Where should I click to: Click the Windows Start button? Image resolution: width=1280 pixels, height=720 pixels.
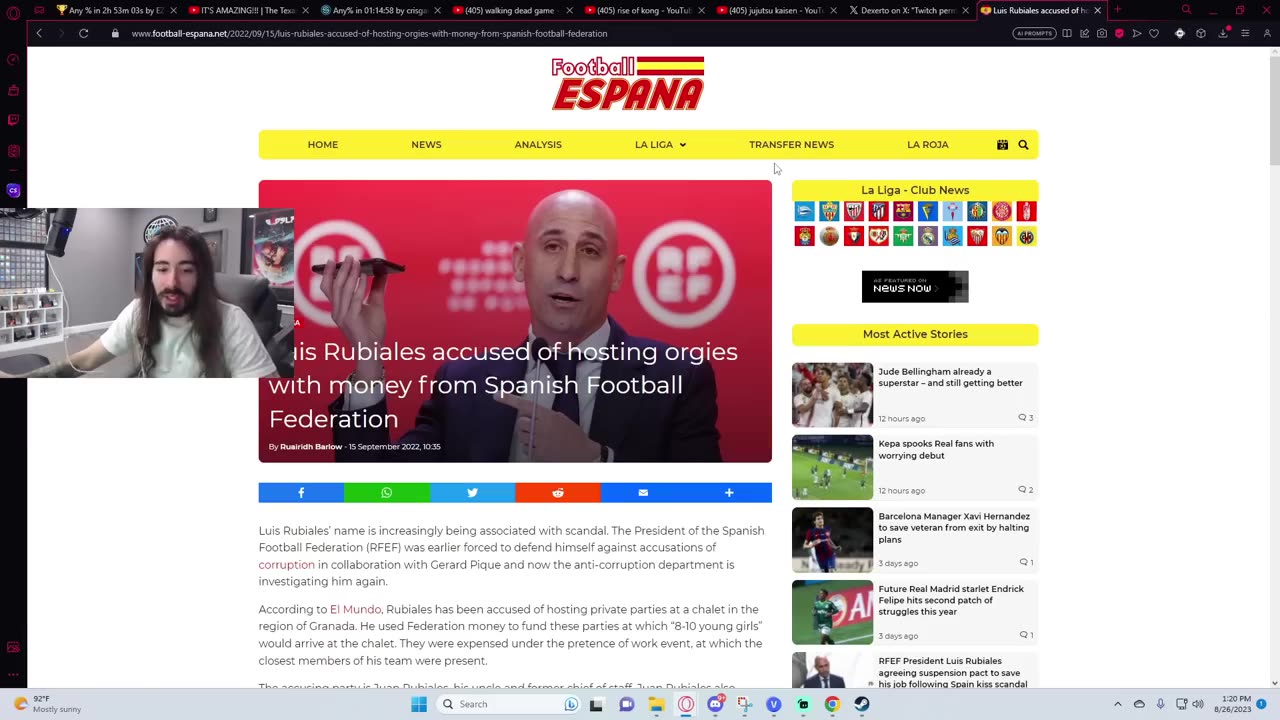(x=419, y=704)
